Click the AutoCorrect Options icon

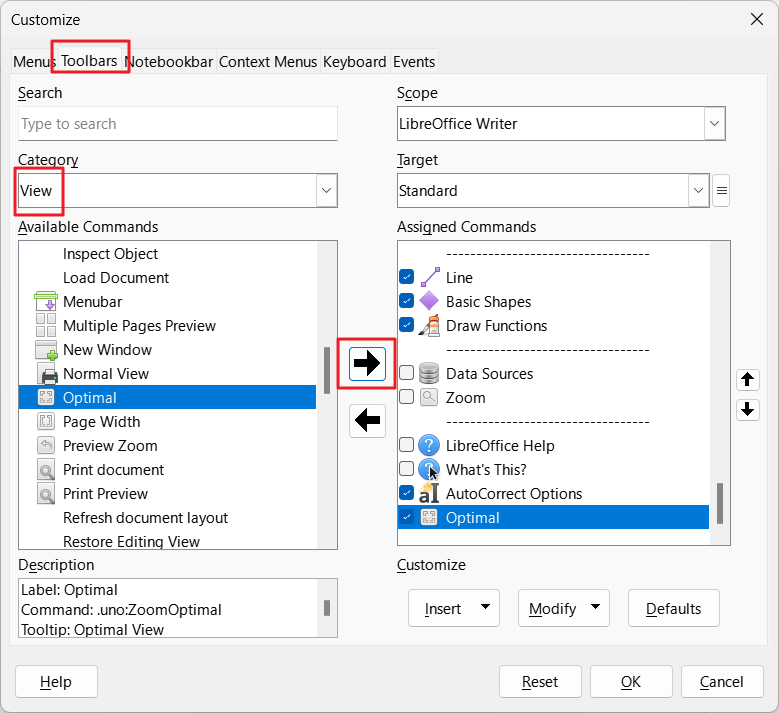click(429, 493)
